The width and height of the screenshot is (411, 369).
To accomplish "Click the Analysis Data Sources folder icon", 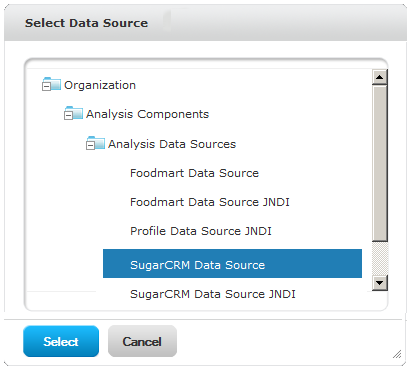I will click(x=97, y=143).
